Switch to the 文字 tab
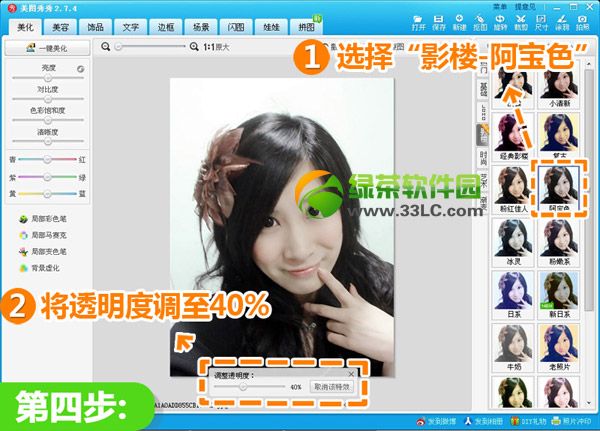This screenshot has width=600, height=431. tap(130, 27)
